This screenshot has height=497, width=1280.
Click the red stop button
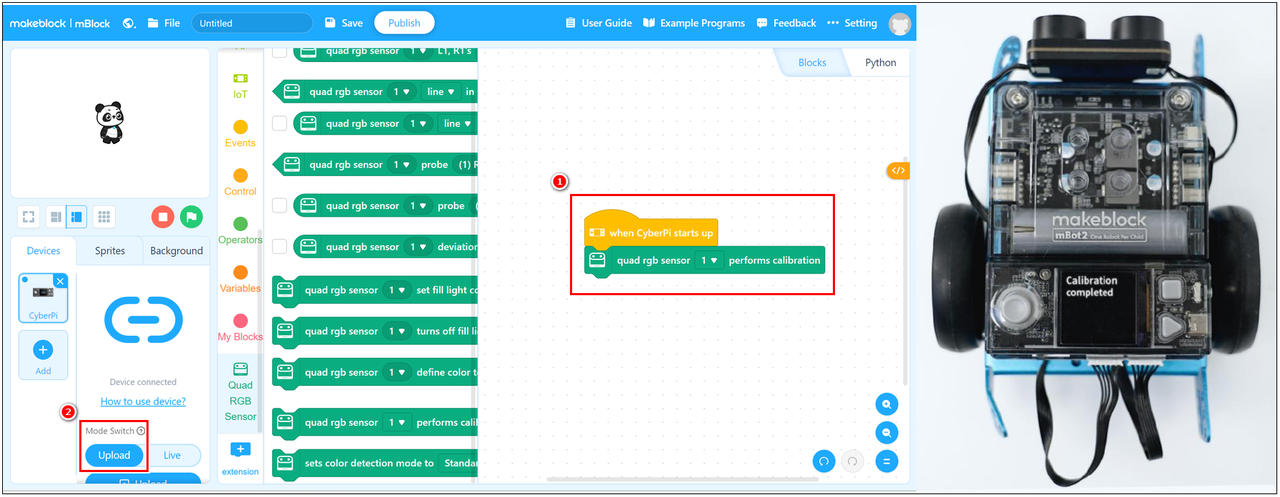[x=162, y=216]
